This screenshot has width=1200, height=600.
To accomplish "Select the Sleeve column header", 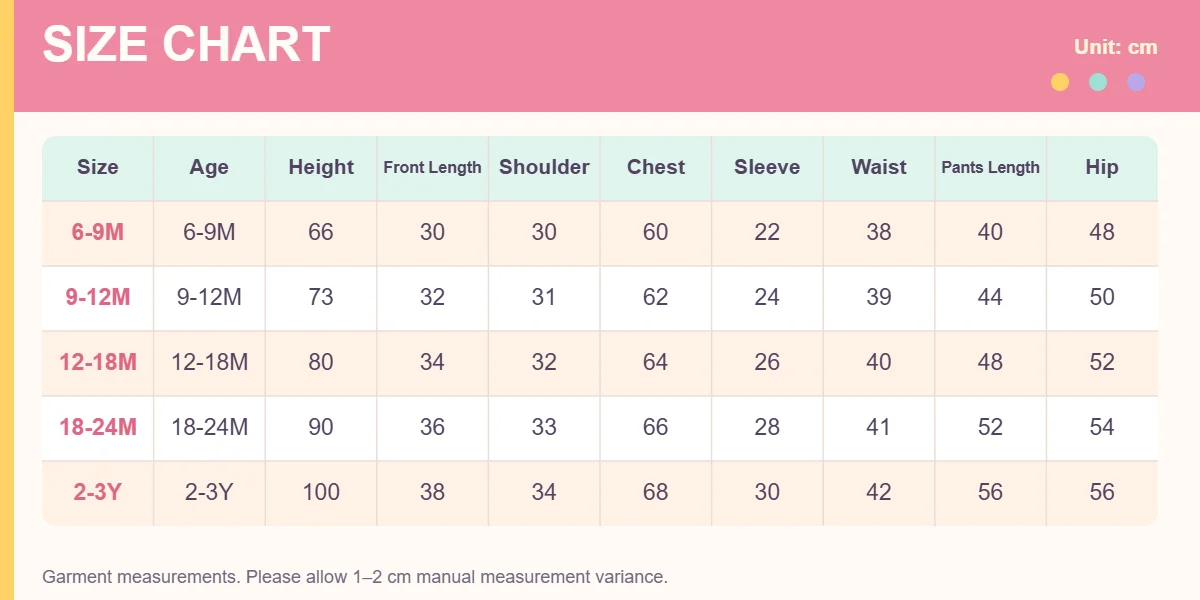I will (767, 168).
